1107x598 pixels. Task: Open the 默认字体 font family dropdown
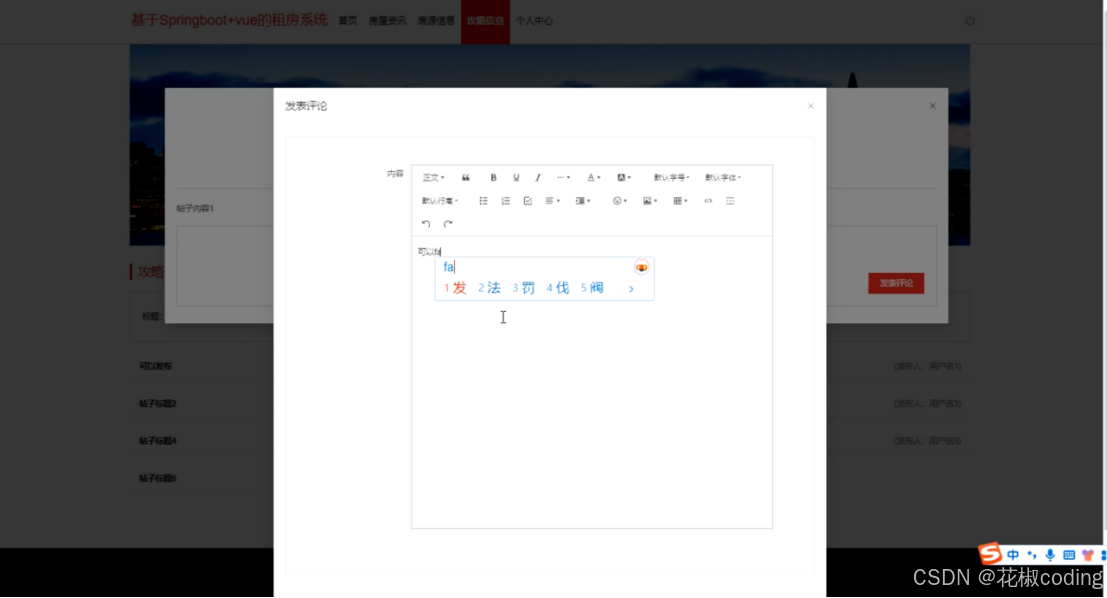pyautogui.click(x=724, y=177)
